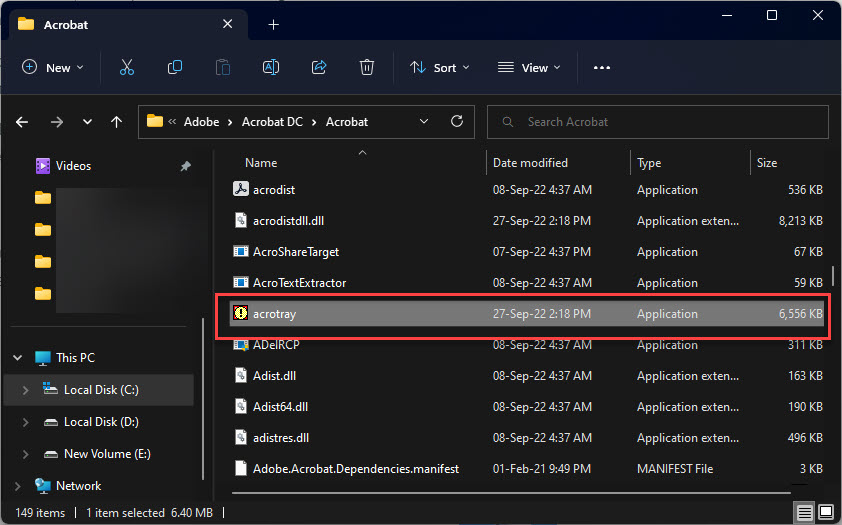
Task: Select Local Disk (D:) in sidebar
Action: [101, 422]
